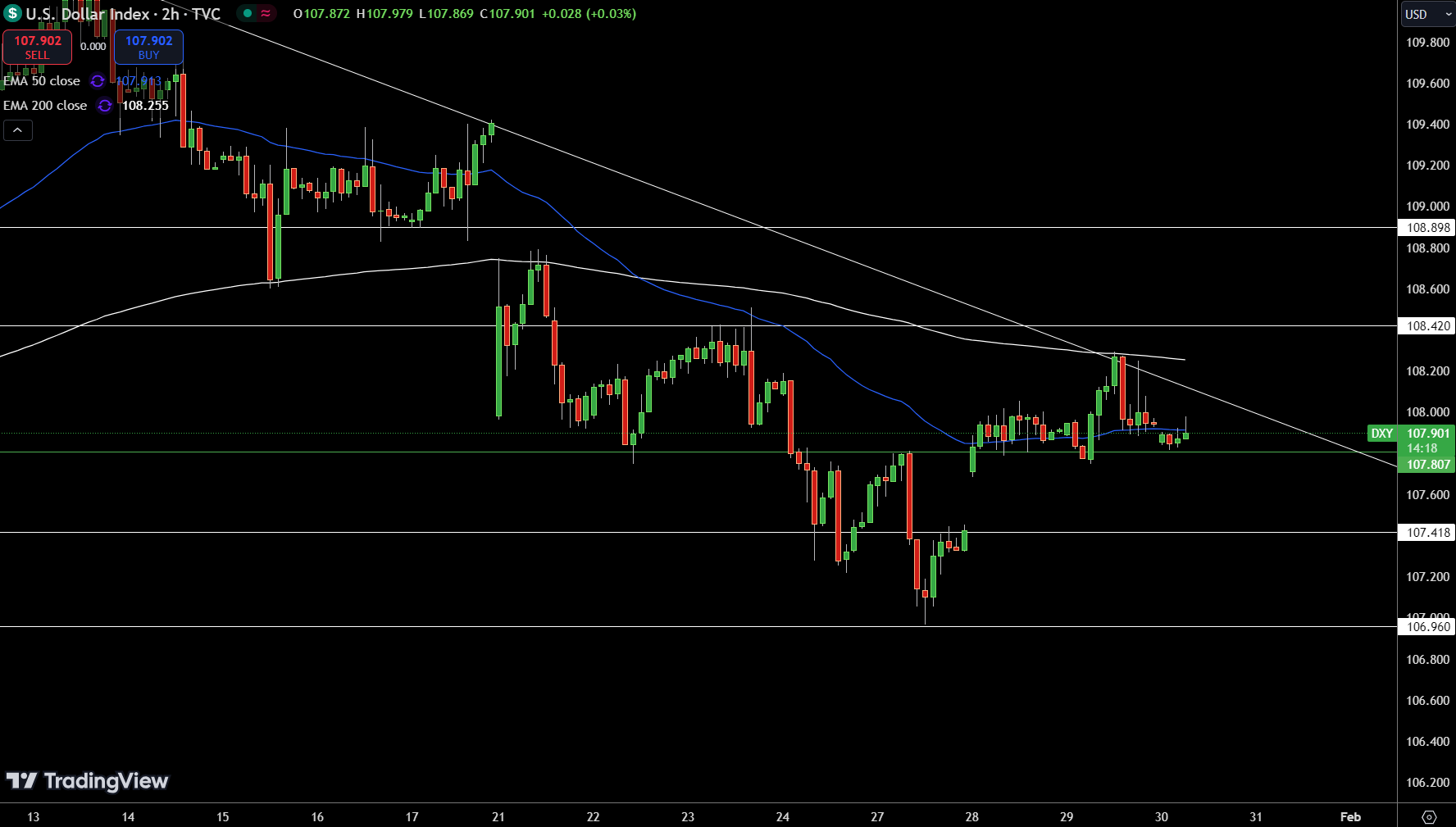This screenshot has width=1456, height=827.
Task: Click the 106.960 horizontal line price label
Action: tap(1428, 627)
